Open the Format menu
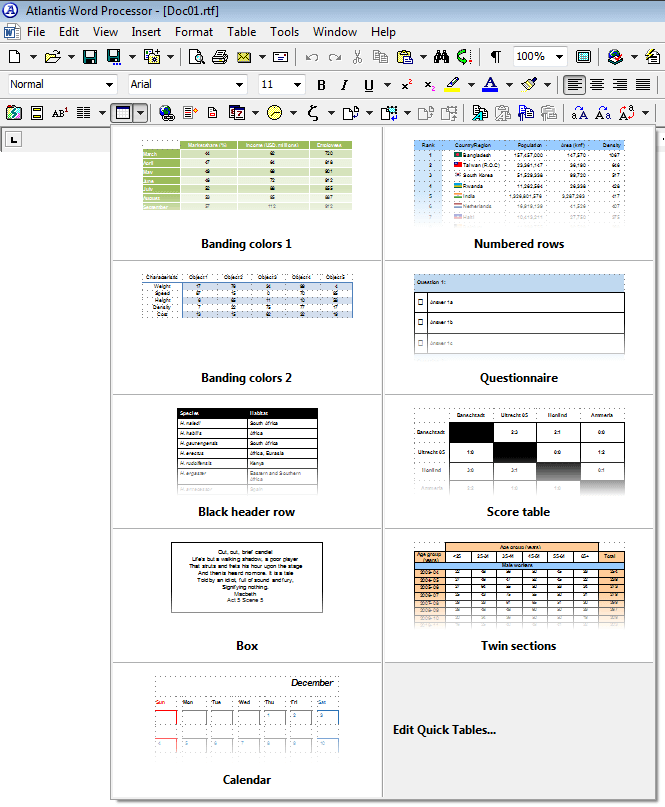 [x=194, y=32]
